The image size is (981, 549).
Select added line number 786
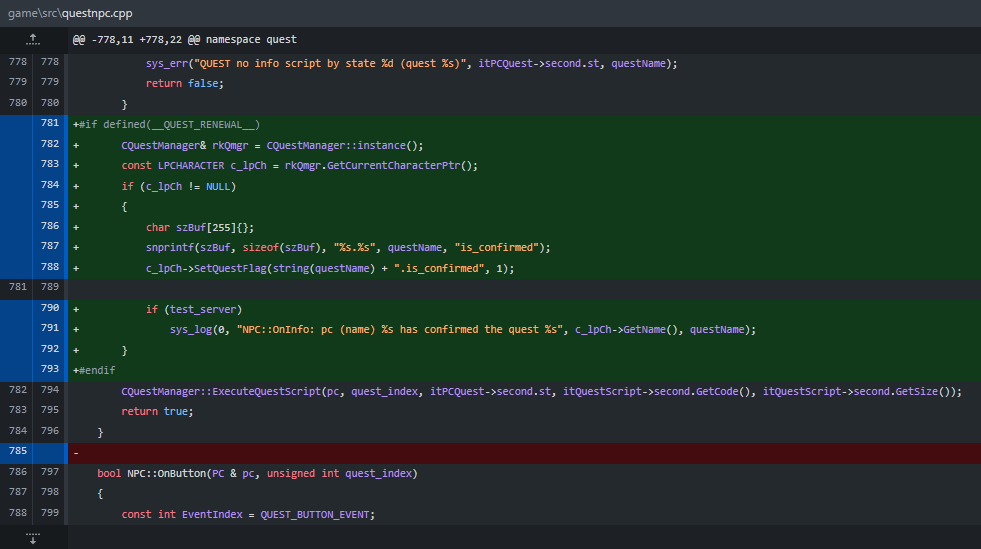coord(50,227)
